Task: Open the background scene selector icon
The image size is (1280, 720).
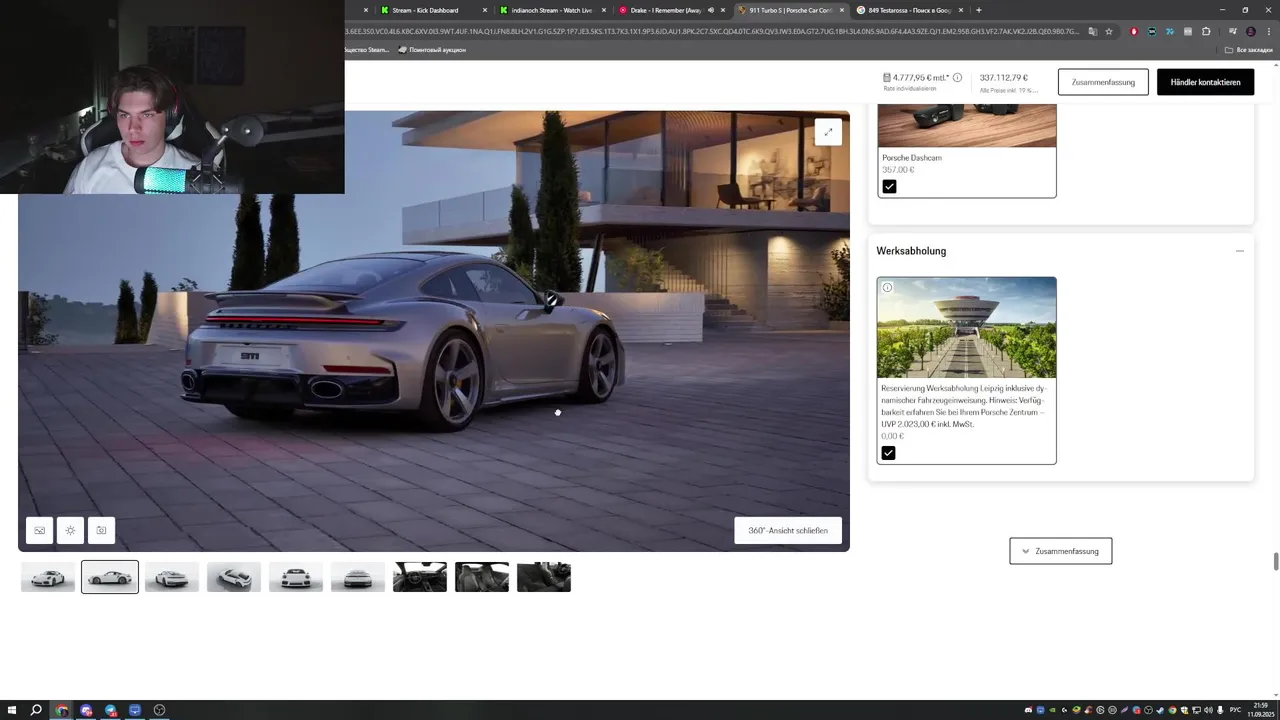Action: pyautogui.click(x=40, y=530)
